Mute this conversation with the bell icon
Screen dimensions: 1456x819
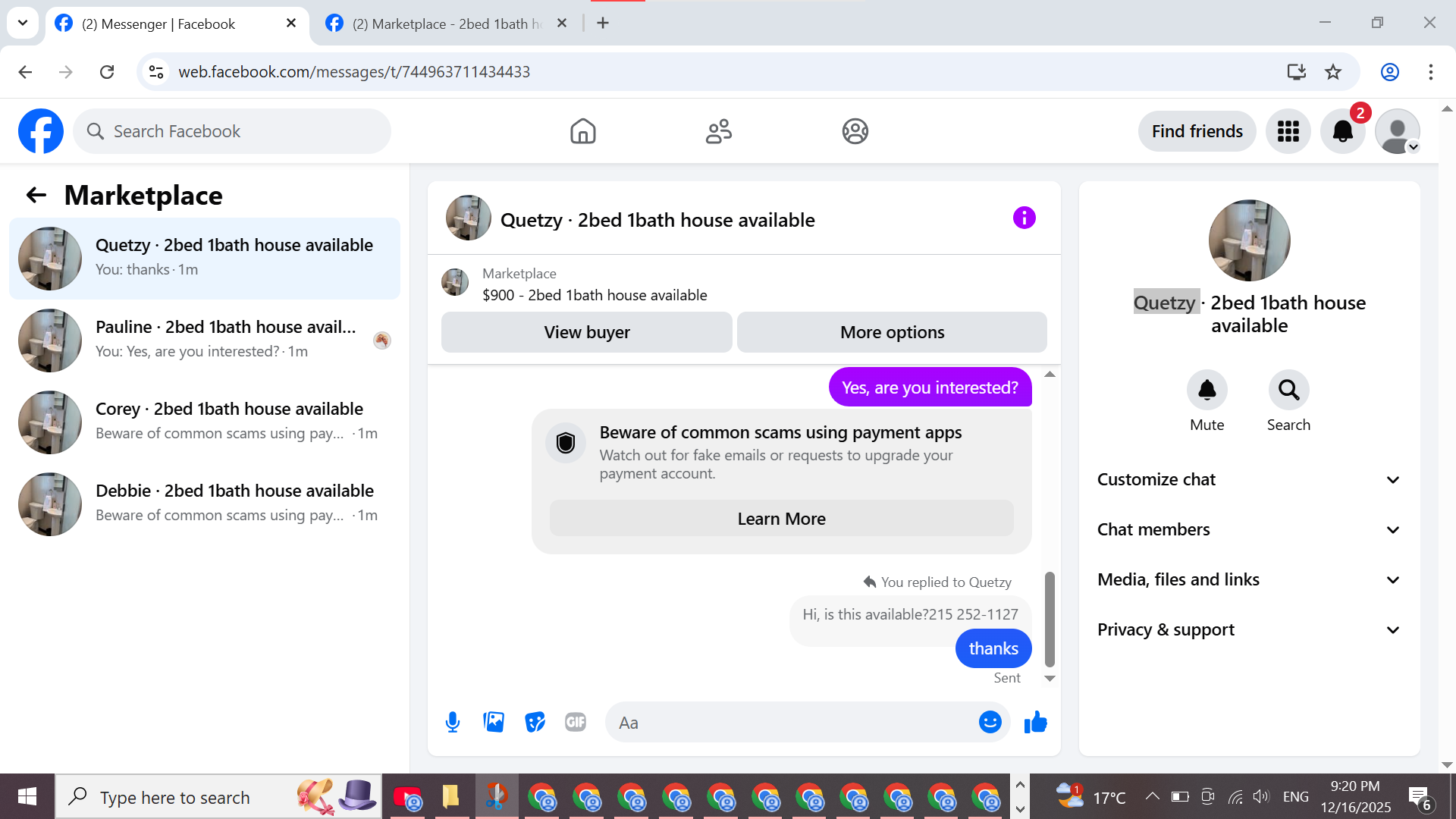[1207, 390]
